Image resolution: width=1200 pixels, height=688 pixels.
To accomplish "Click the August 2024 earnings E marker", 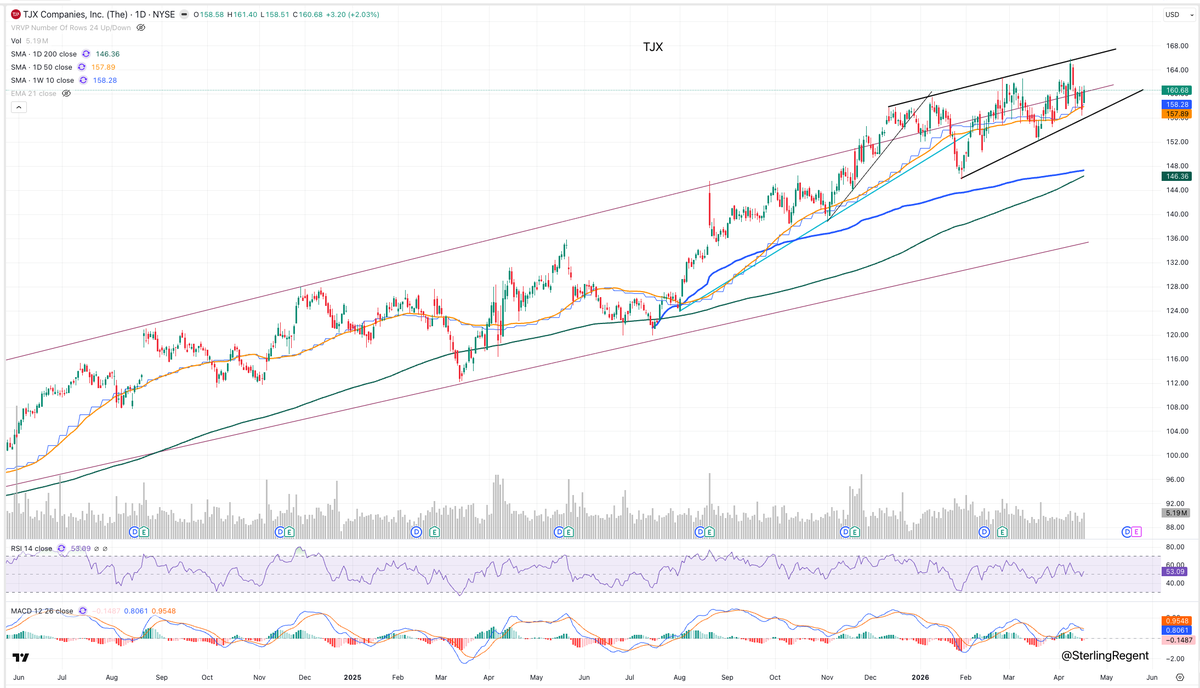I will pyautogui.click(x=145, y=531).
